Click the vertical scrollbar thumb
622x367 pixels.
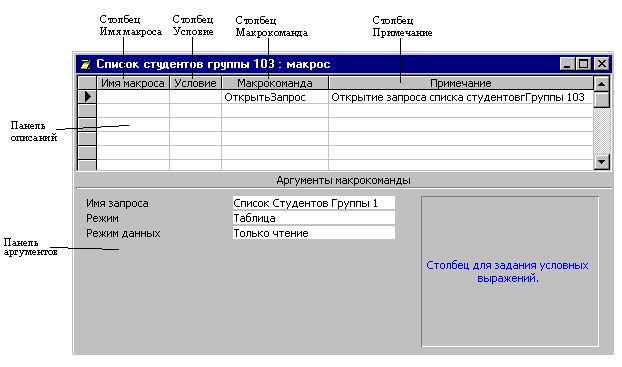(602, 99)
